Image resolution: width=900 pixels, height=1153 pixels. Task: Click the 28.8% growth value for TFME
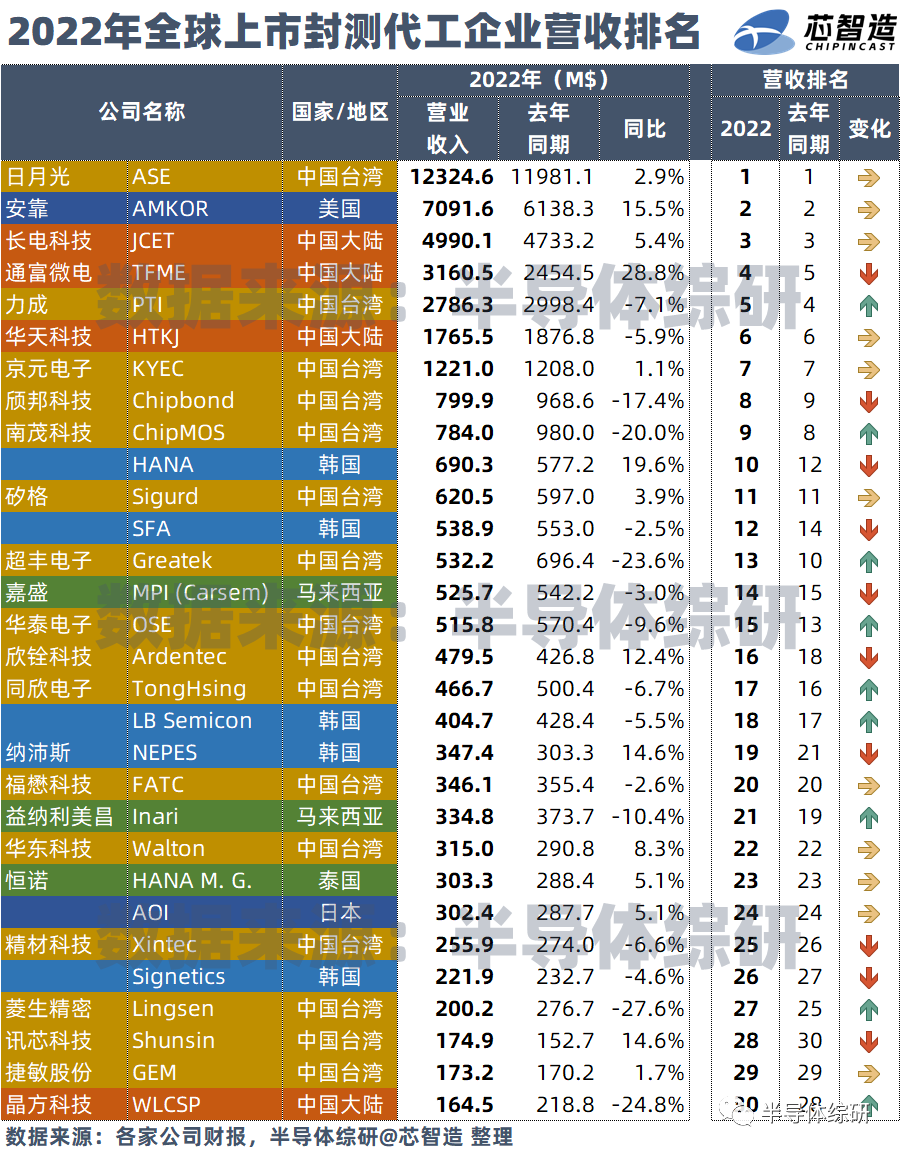[653, 273]
